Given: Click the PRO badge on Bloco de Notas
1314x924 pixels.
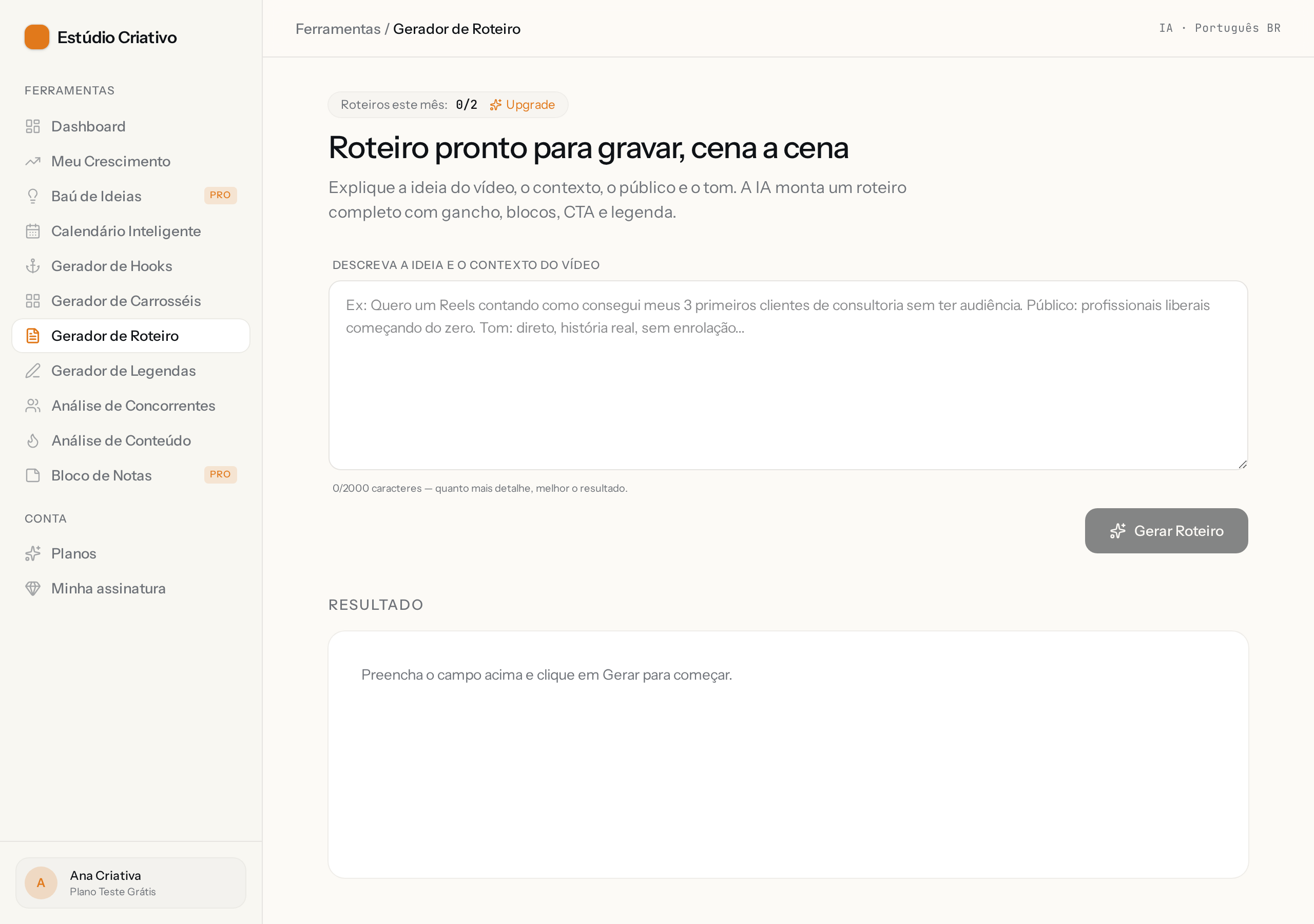Looking at the screenshot, I should (x=220, y=475).
